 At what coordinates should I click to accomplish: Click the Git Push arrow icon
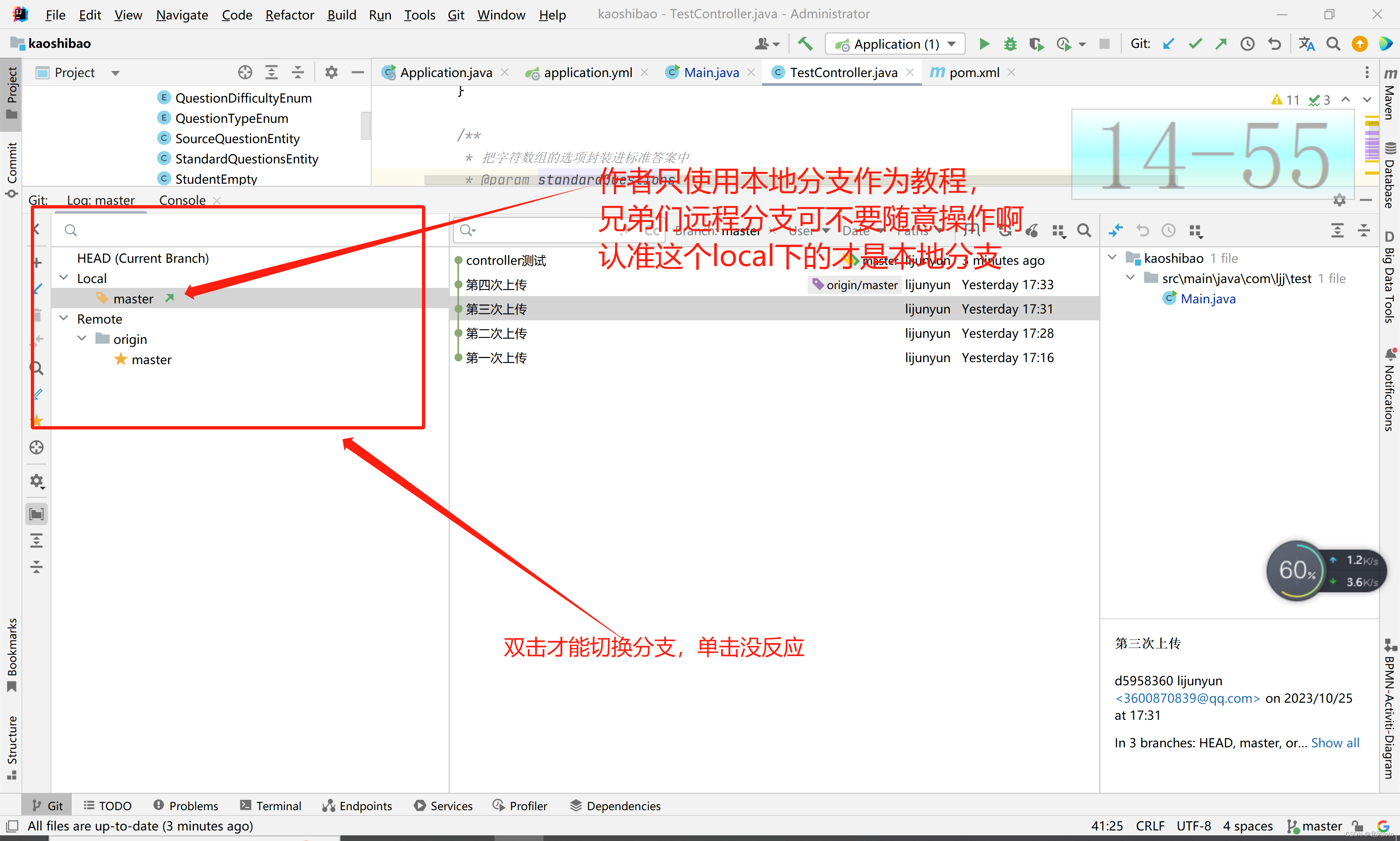tap(1221, 44)
